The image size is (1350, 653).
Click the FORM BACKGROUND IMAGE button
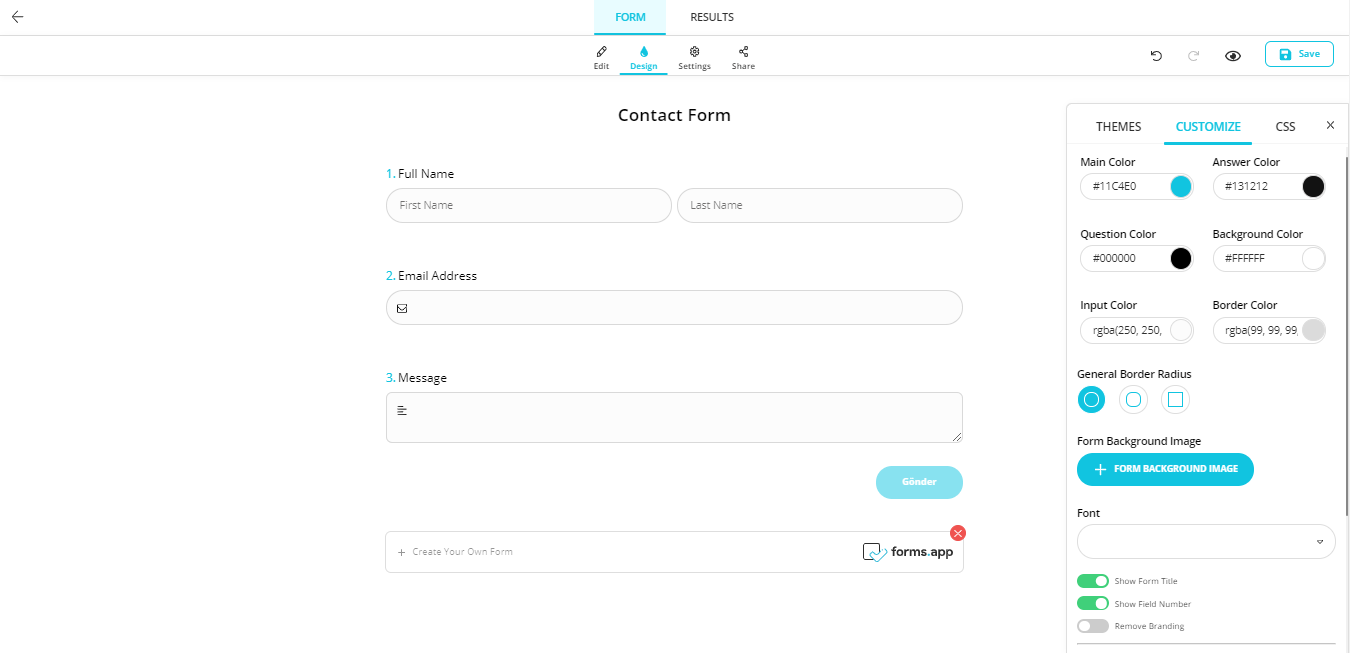[x=1165, y=469]
